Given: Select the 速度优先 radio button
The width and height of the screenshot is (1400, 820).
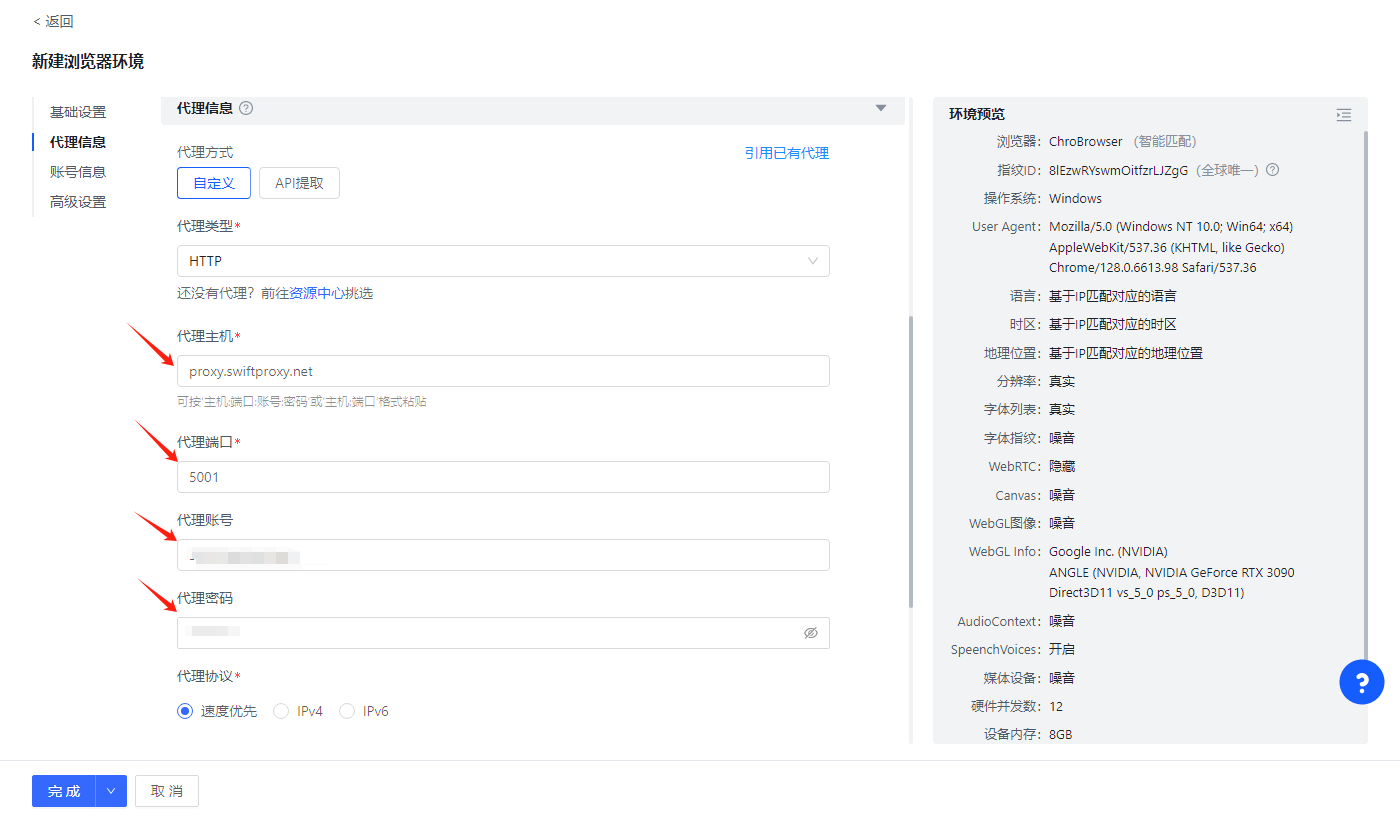Looking at the screenshot, I should 185,711.
